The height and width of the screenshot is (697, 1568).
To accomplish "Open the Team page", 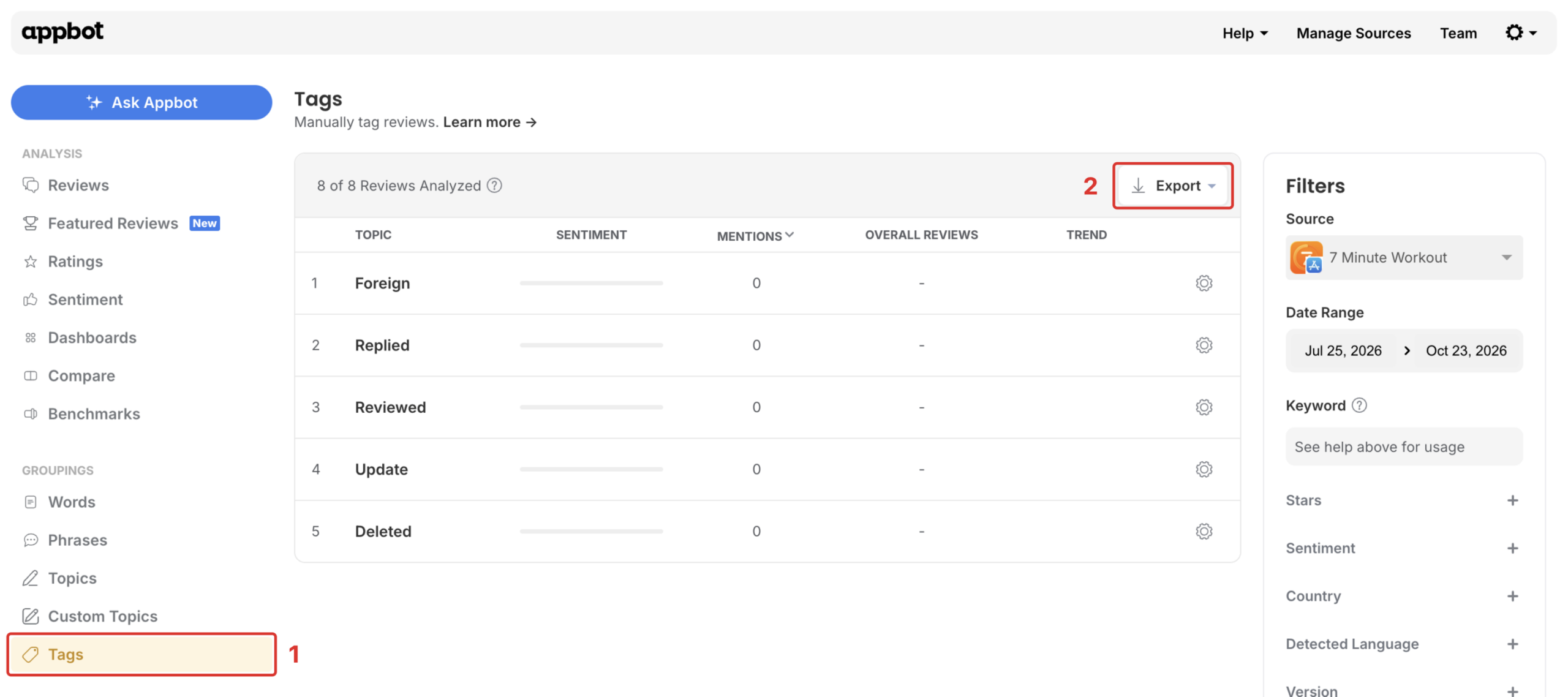I will 1457,33.
